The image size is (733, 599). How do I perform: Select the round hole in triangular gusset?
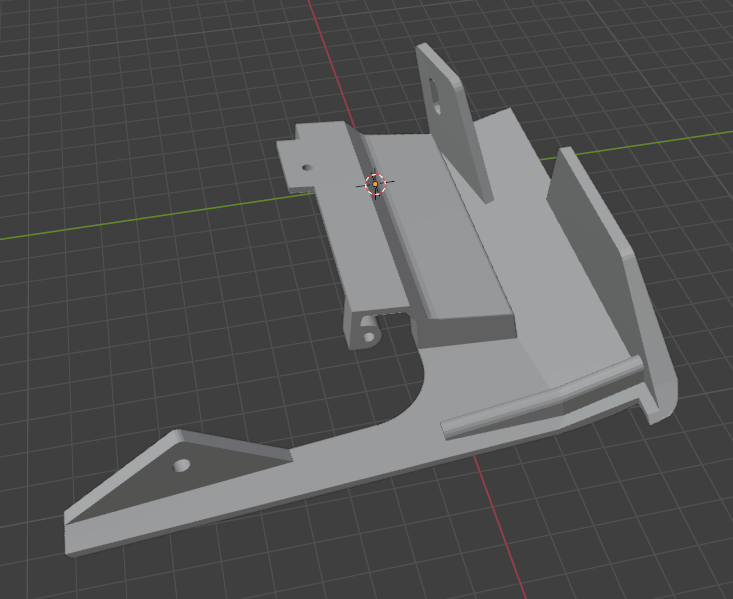click(x=181, y=465)
